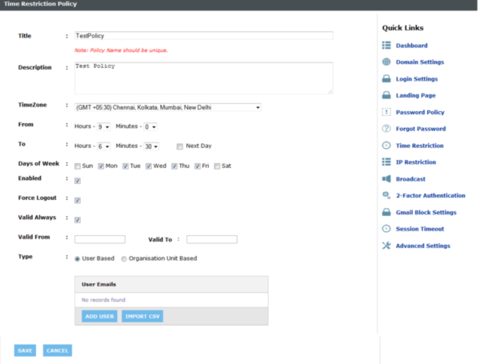Viewport: 480px width, 364px height.
Task: Open the TimeZone dropdown
Action: pos(168,107)
